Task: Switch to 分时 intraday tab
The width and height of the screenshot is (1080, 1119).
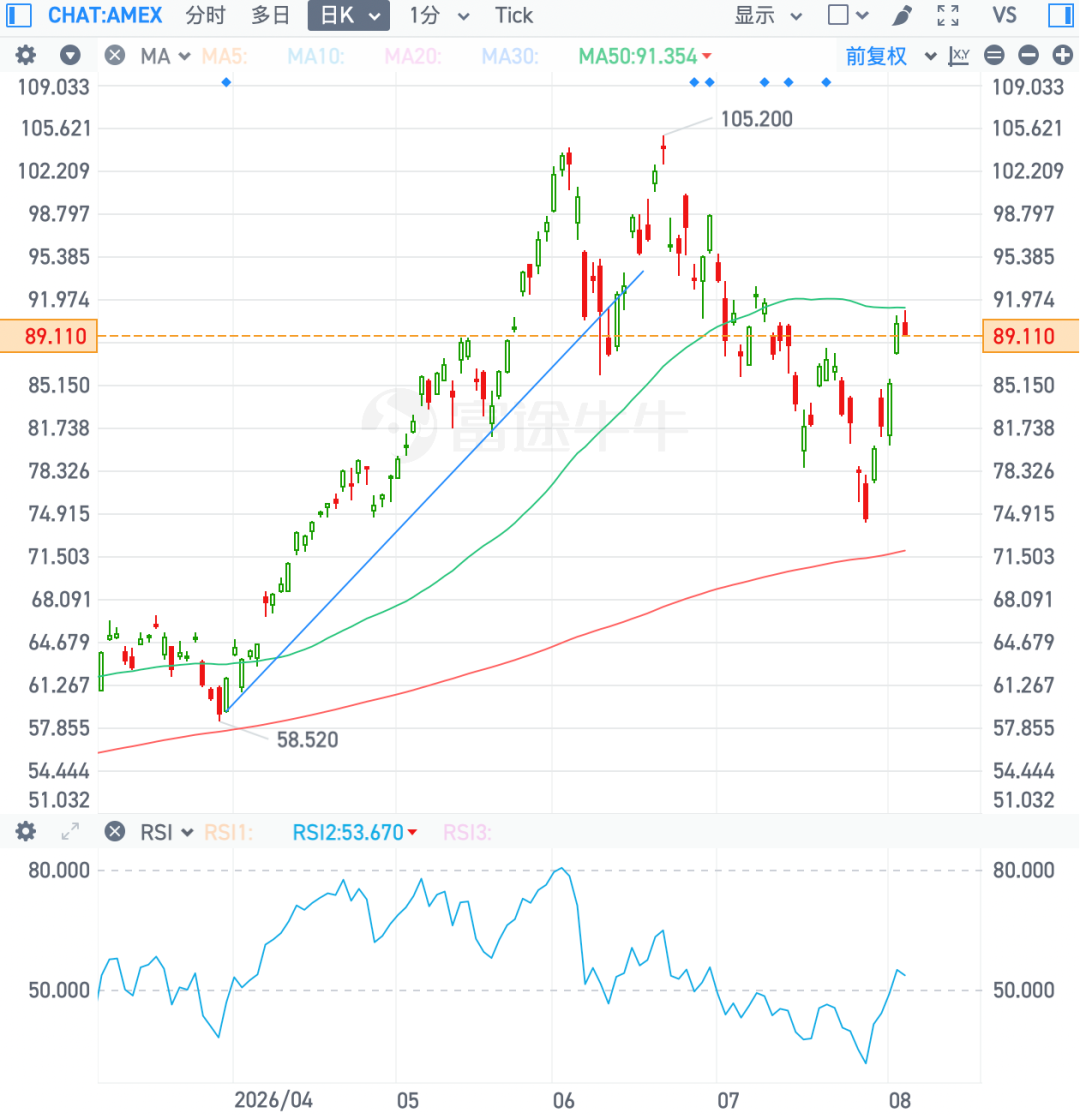Action: click(206, 15)
